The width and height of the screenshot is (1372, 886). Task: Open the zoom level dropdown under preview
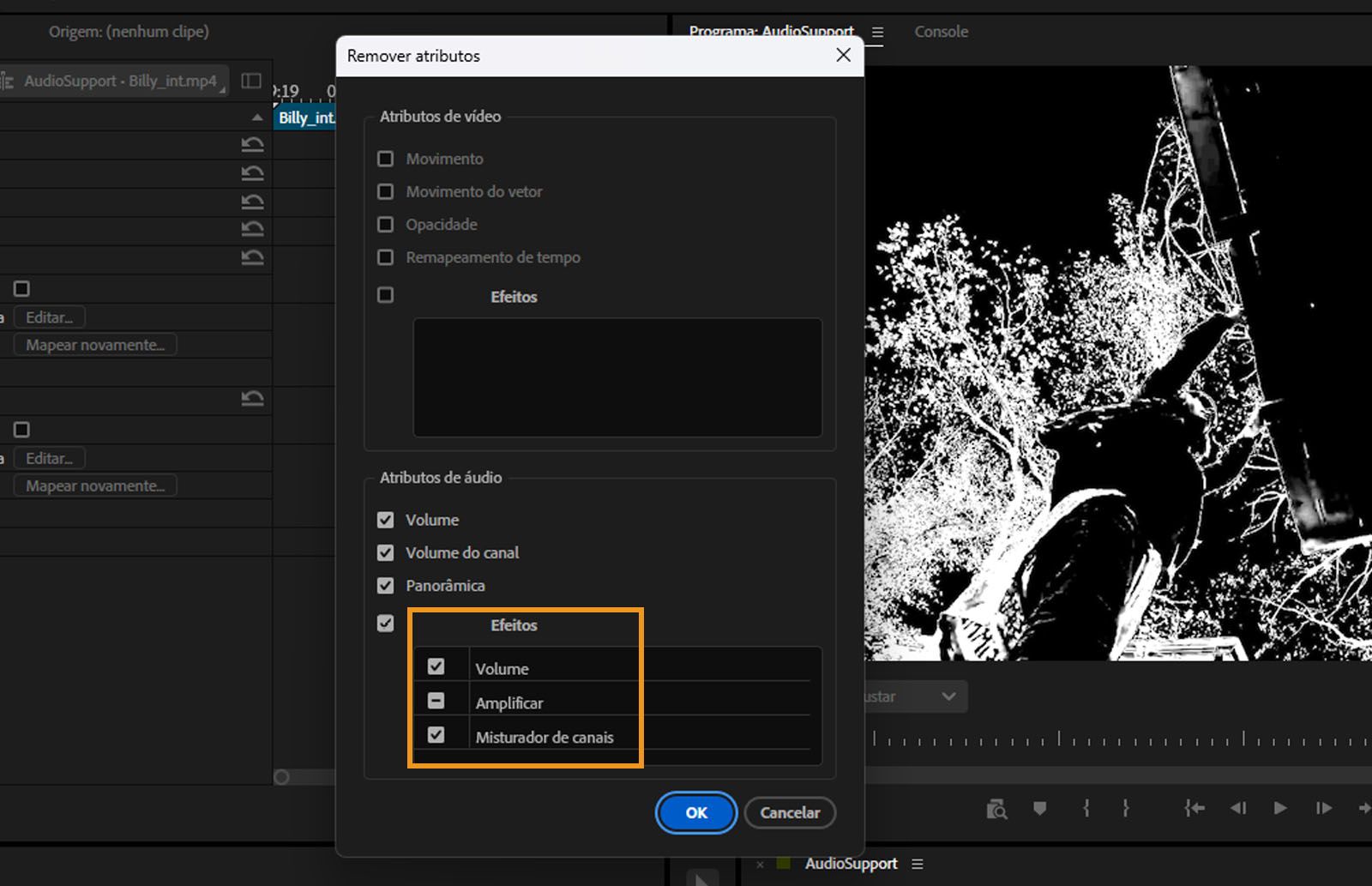pos(948,696)
